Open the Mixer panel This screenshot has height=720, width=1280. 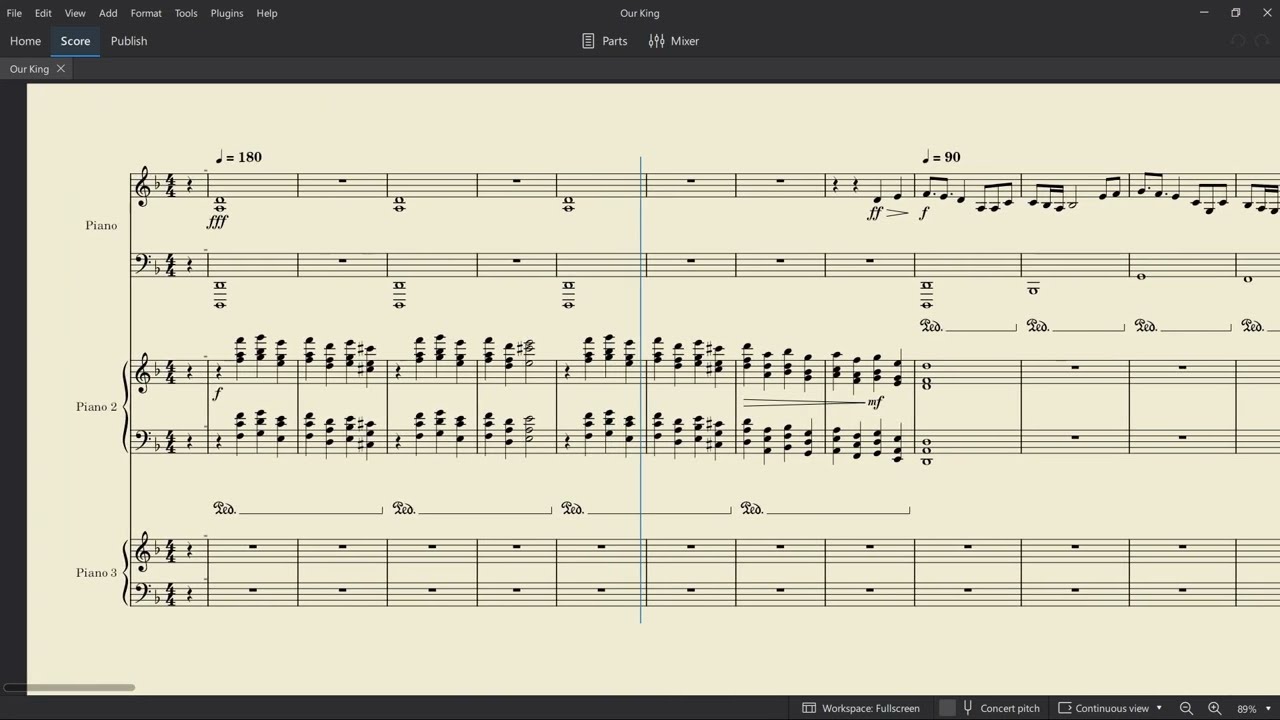(x=674, y=41)
